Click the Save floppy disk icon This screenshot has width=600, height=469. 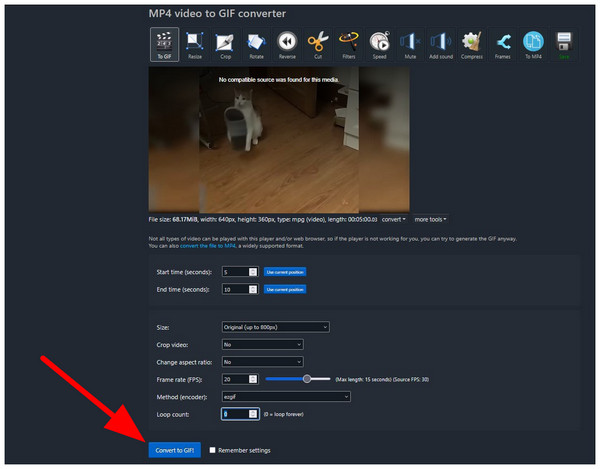pos(564,44)
